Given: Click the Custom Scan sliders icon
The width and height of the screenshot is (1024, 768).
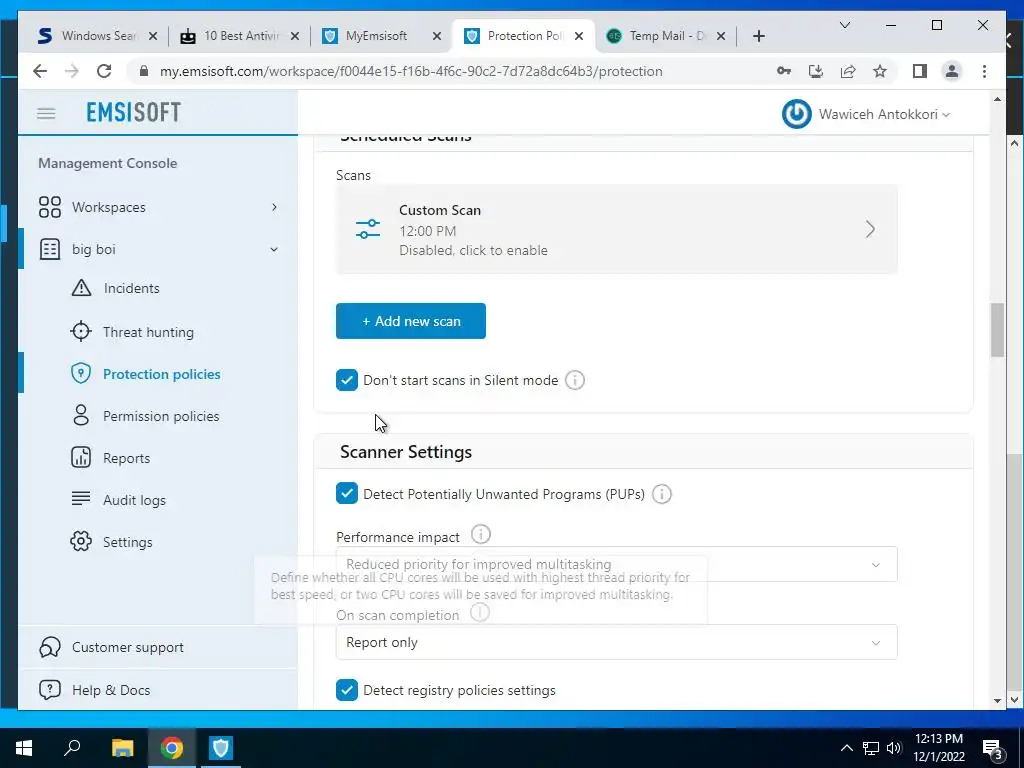Looking at the screenshot, I should [x=368, y=229].
